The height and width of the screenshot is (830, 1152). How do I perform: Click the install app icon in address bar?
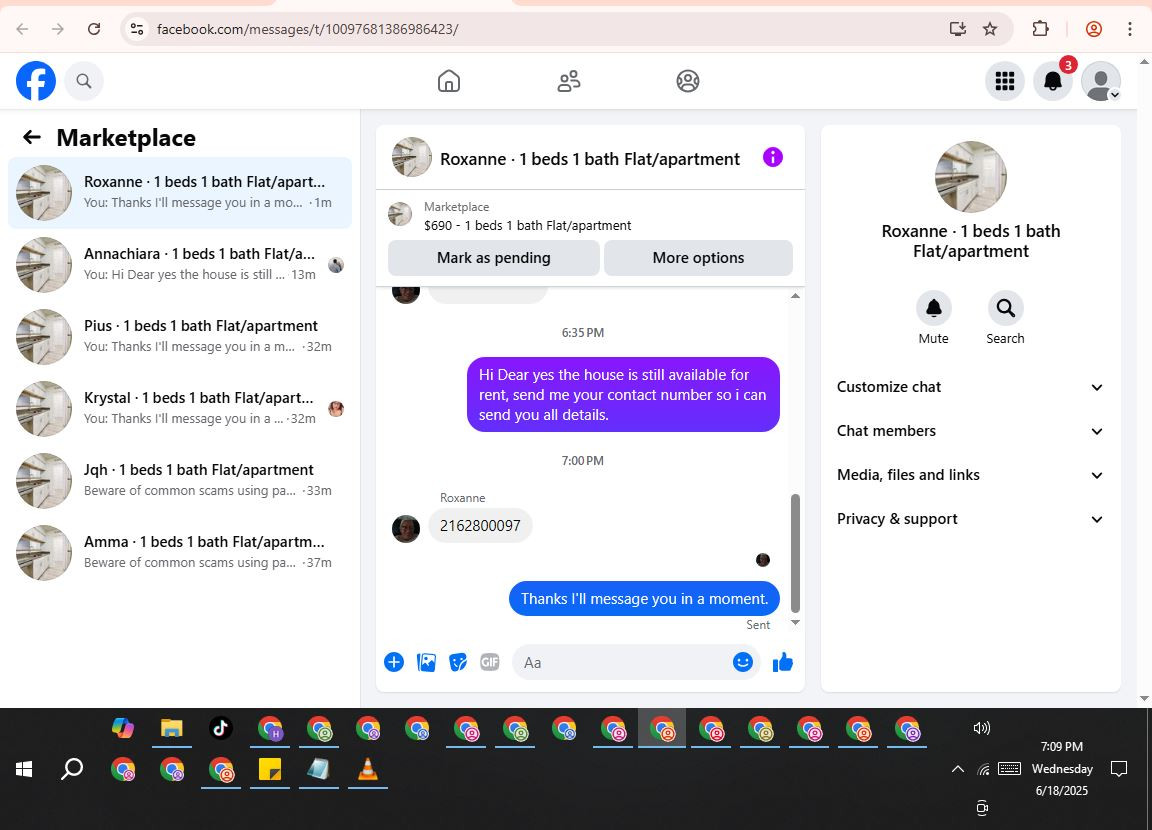(x=957, y=29)
